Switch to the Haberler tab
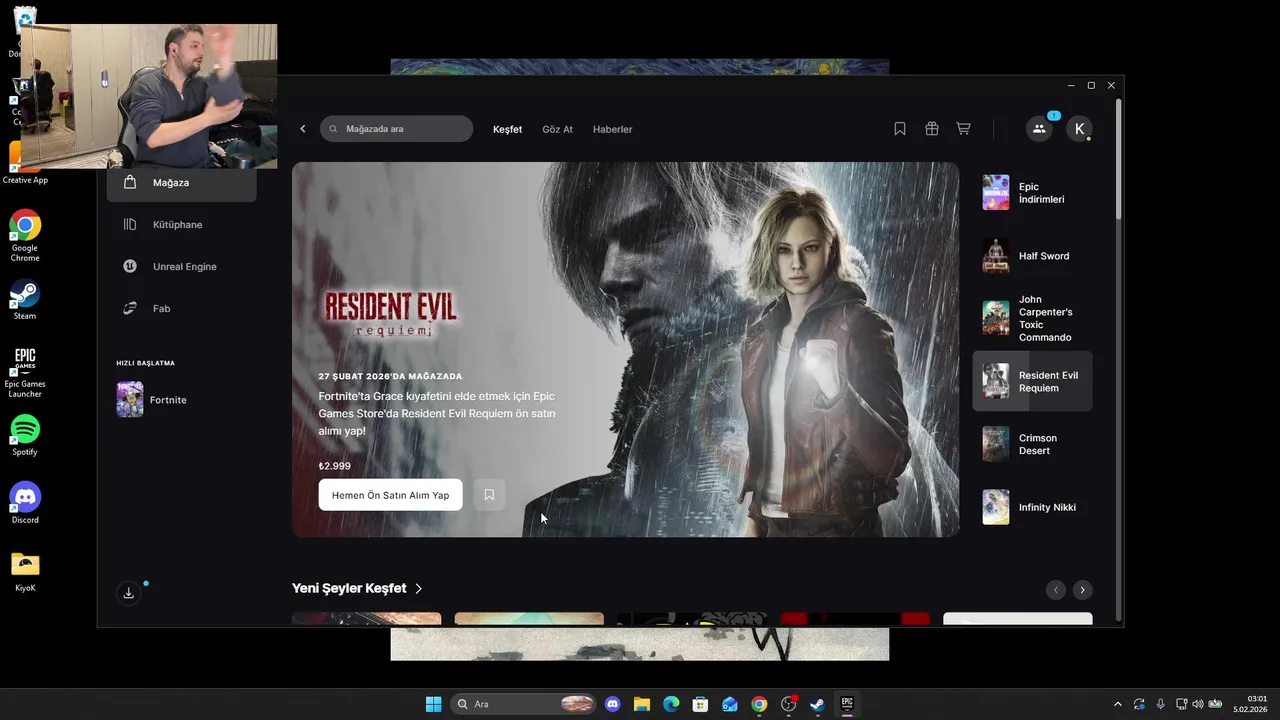Viewport: 1280px width, 720px height. [x=612, y=129]
